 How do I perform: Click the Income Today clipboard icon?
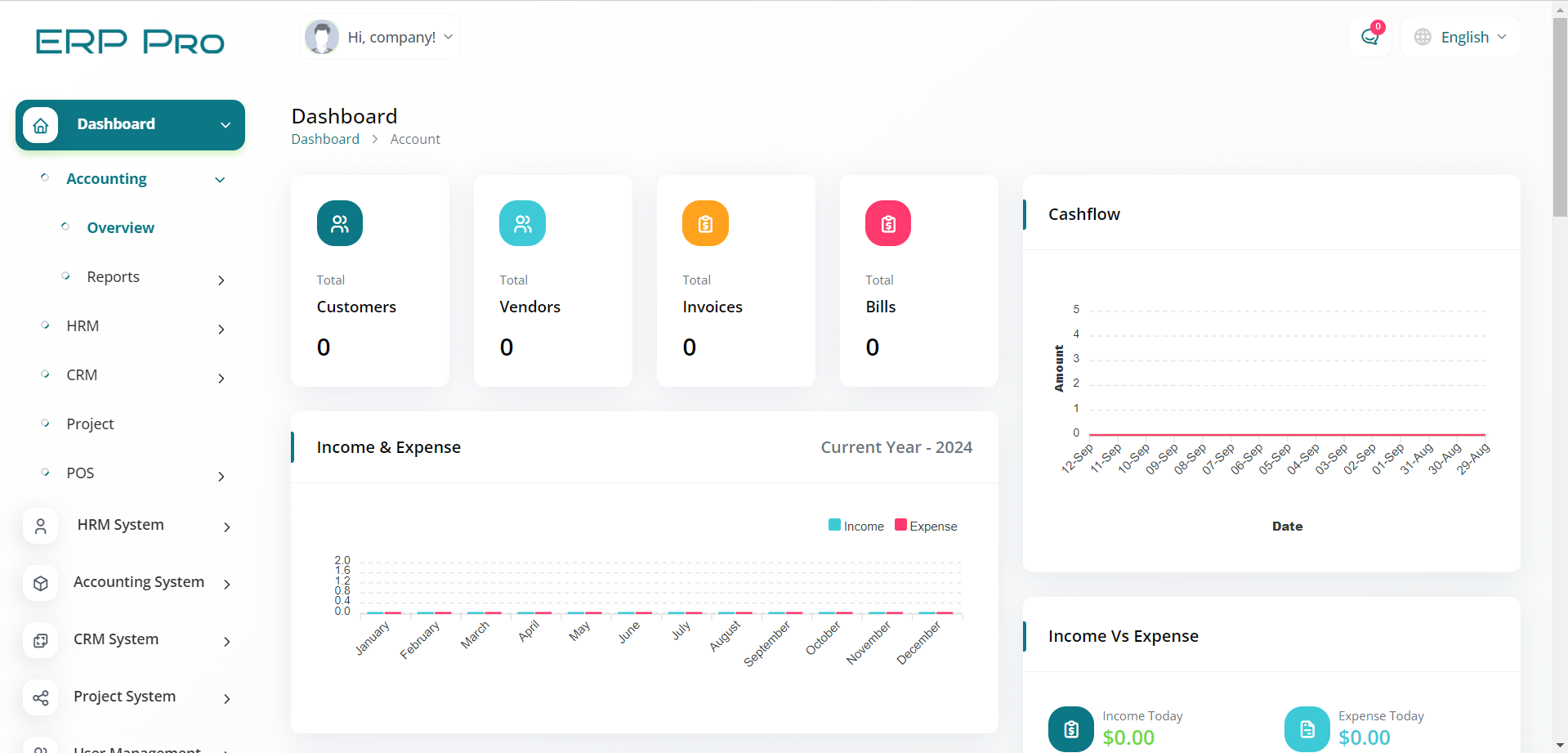pos(1070,728)
